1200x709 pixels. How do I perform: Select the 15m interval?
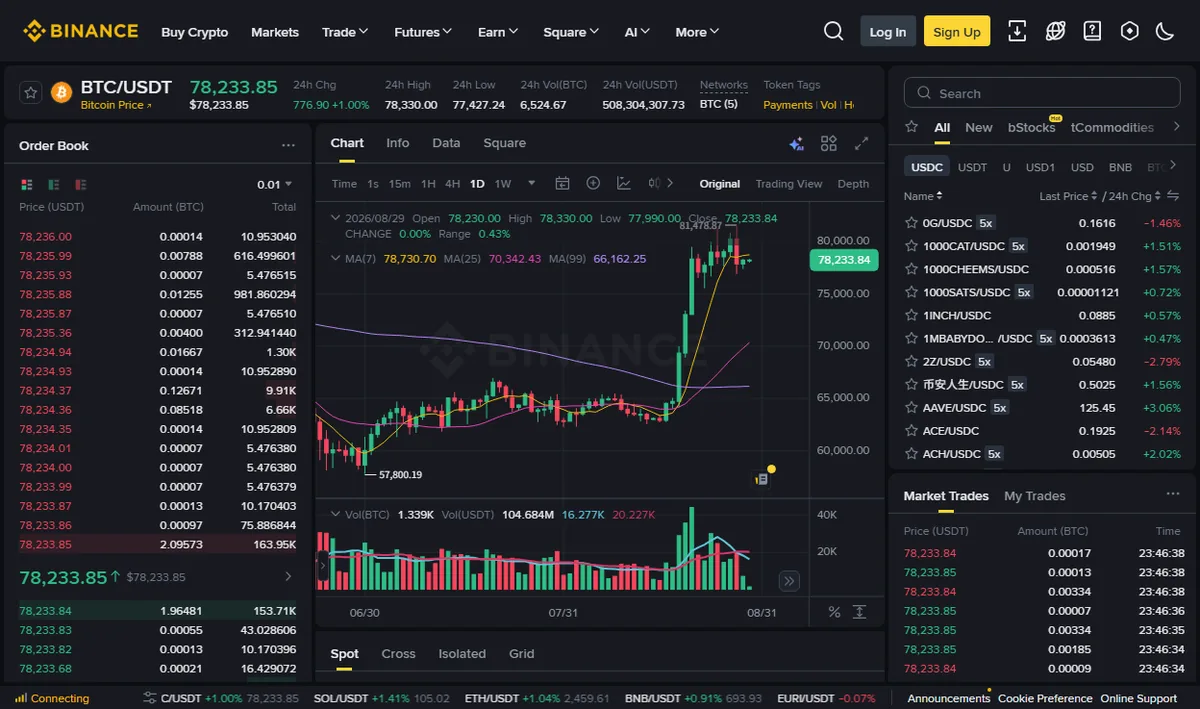click(x=400, y=184)
